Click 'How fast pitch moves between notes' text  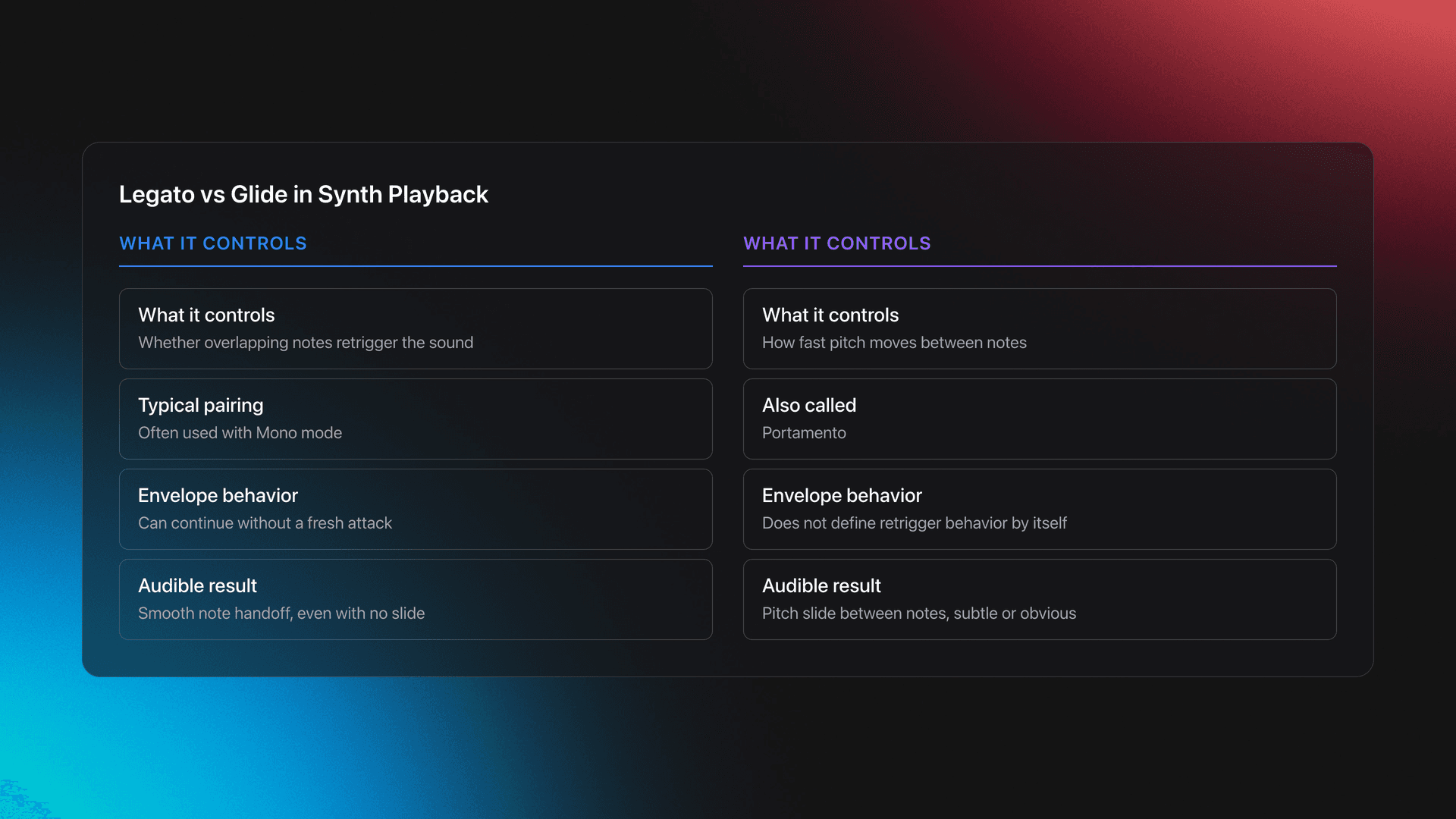coord(894,342)
